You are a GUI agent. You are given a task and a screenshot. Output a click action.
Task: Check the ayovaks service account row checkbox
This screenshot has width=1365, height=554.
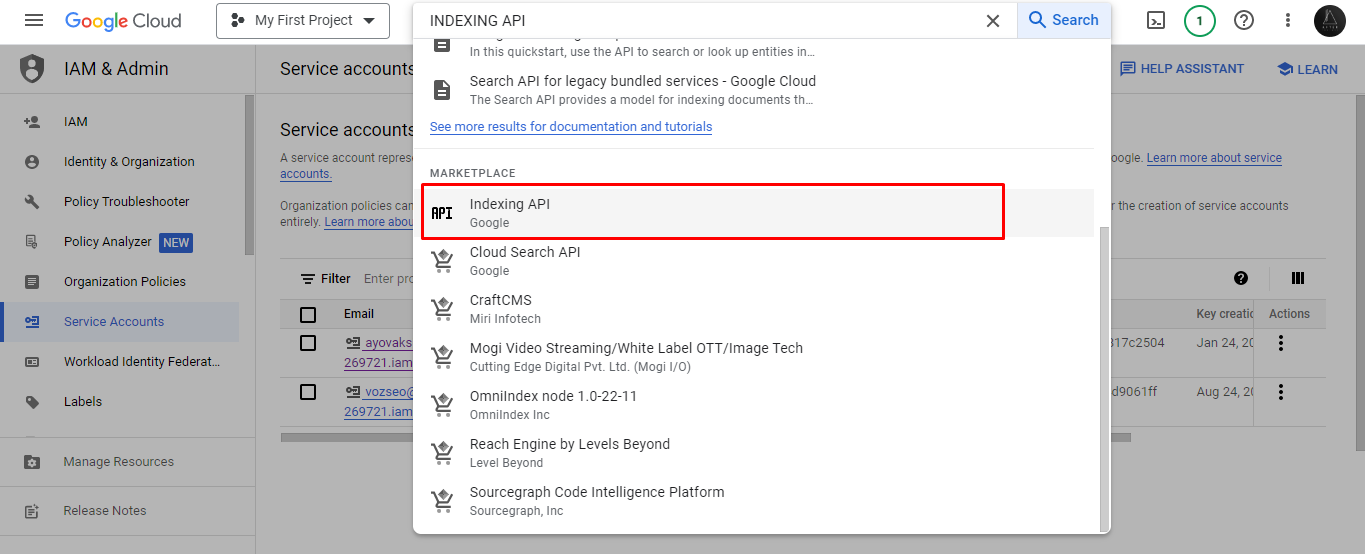click(x=308, y=343)
